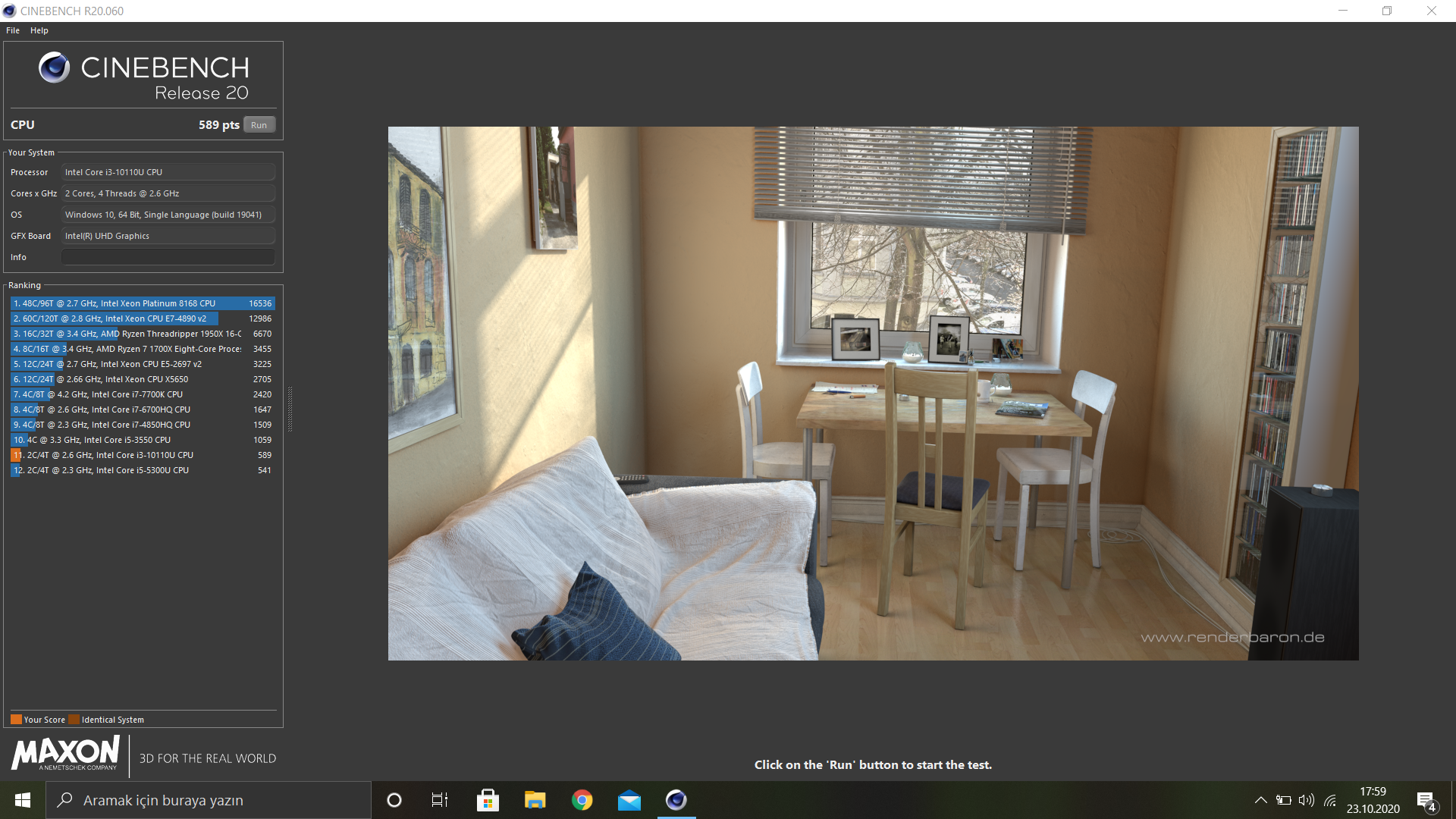
Task: Show hidden system tray icons
Action: tap(1260, 800)
